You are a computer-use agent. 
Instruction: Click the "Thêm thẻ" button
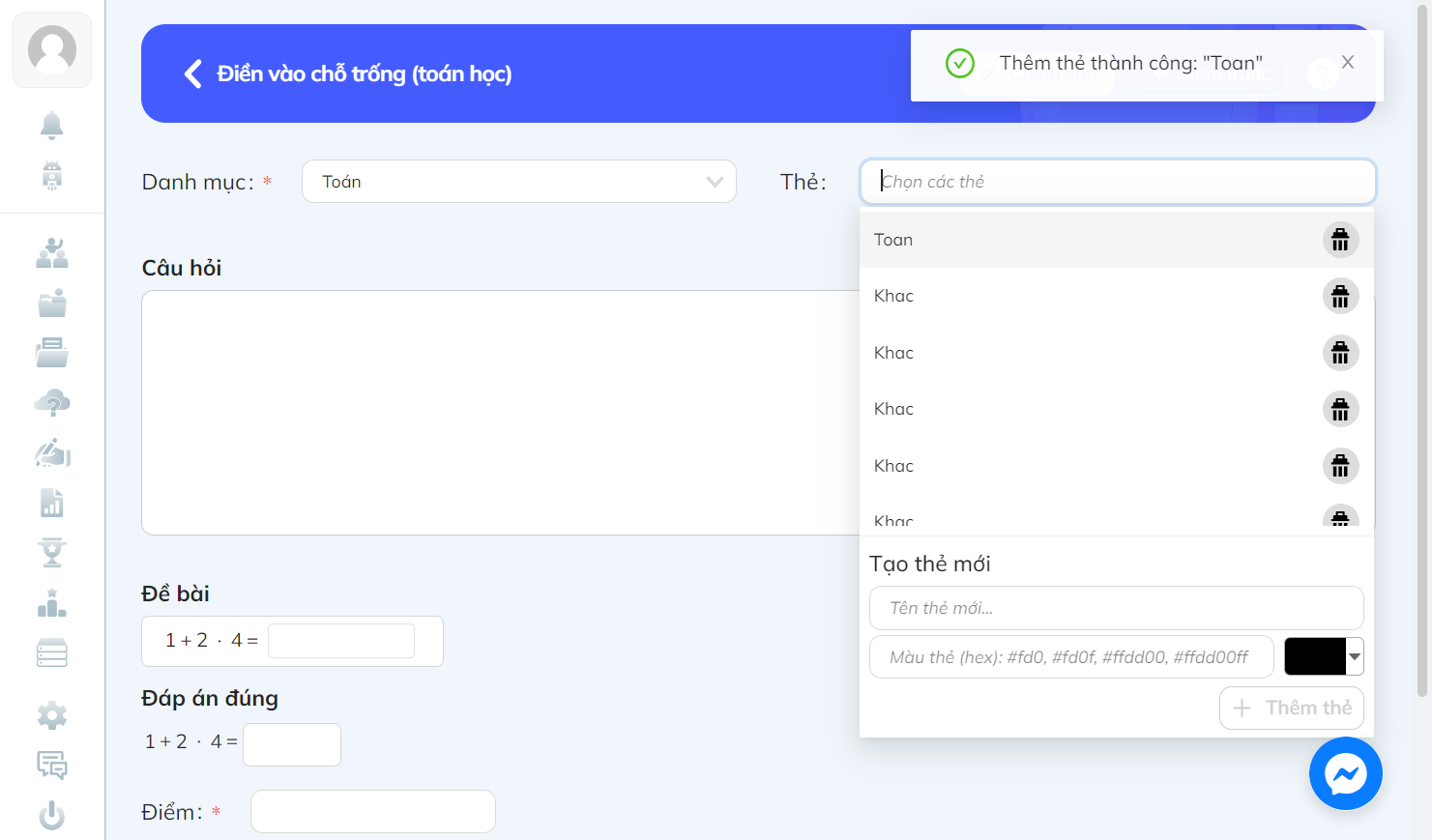(x=1292, y=708)
